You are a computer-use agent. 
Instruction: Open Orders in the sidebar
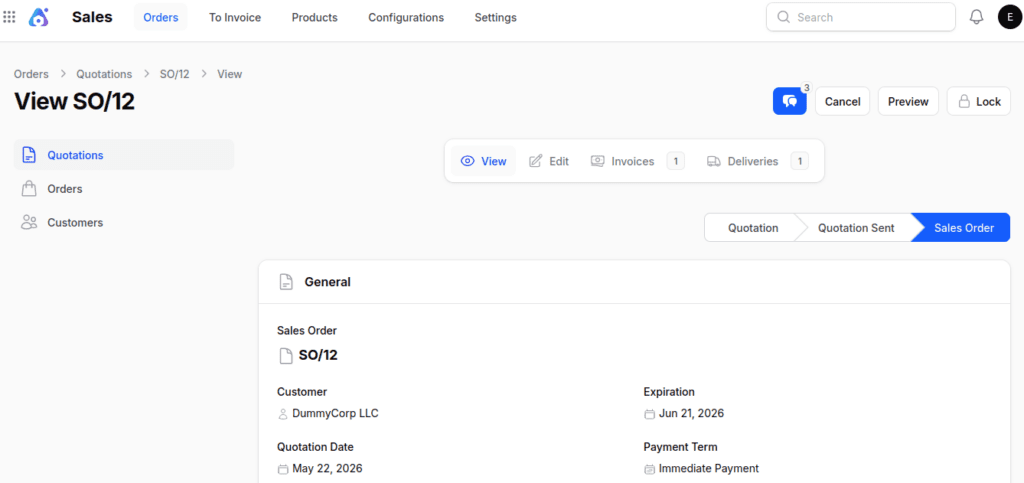tap(124, 189)
